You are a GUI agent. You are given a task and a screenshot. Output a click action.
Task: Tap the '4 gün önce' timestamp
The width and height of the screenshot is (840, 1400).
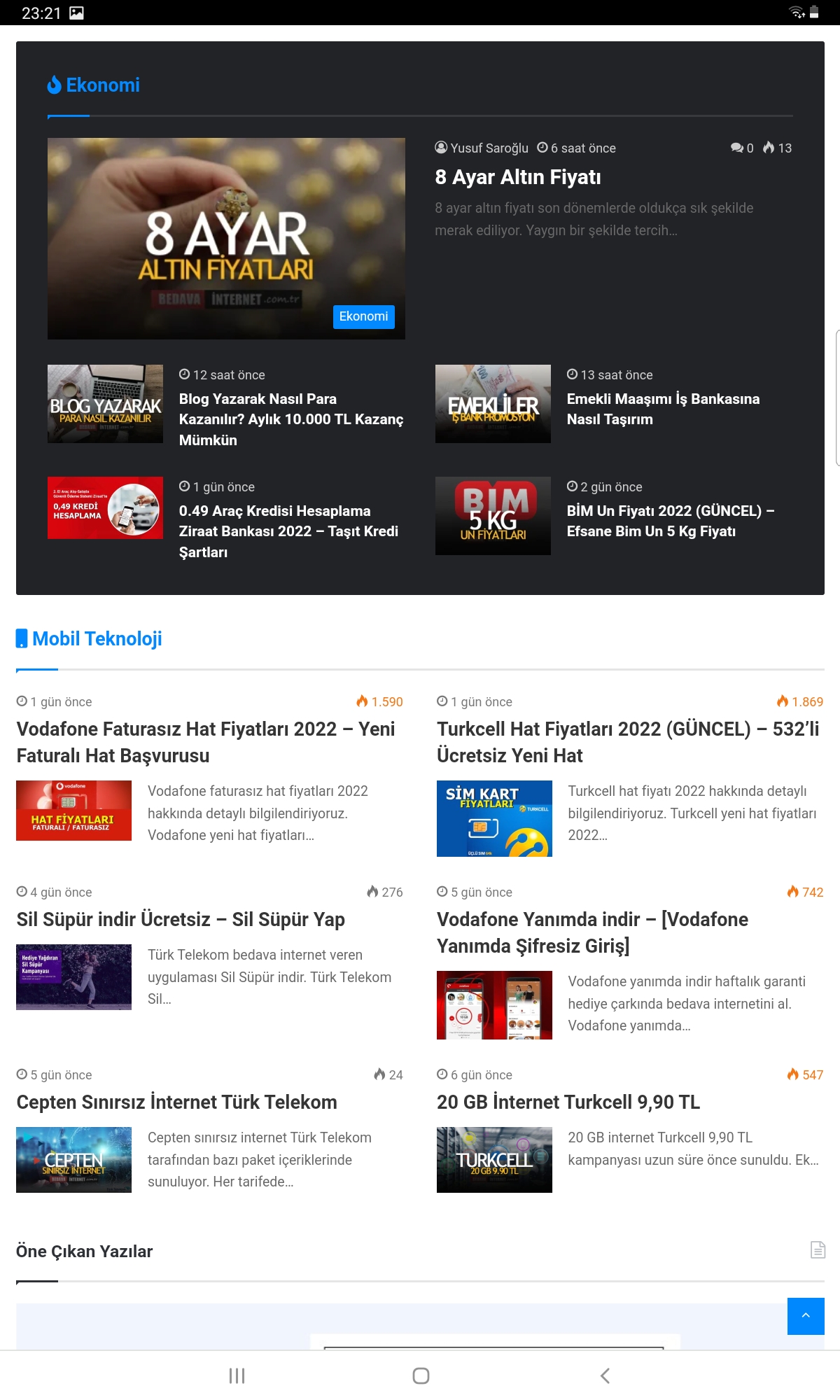tap(61, 892)
